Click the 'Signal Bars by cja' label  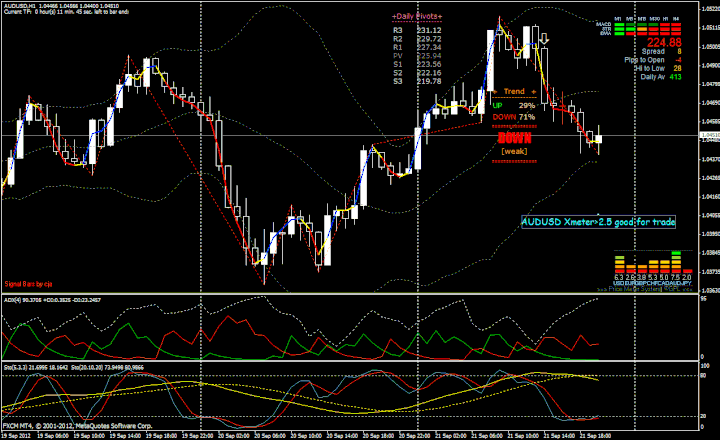pyautogui.click(x=28, y=284)
